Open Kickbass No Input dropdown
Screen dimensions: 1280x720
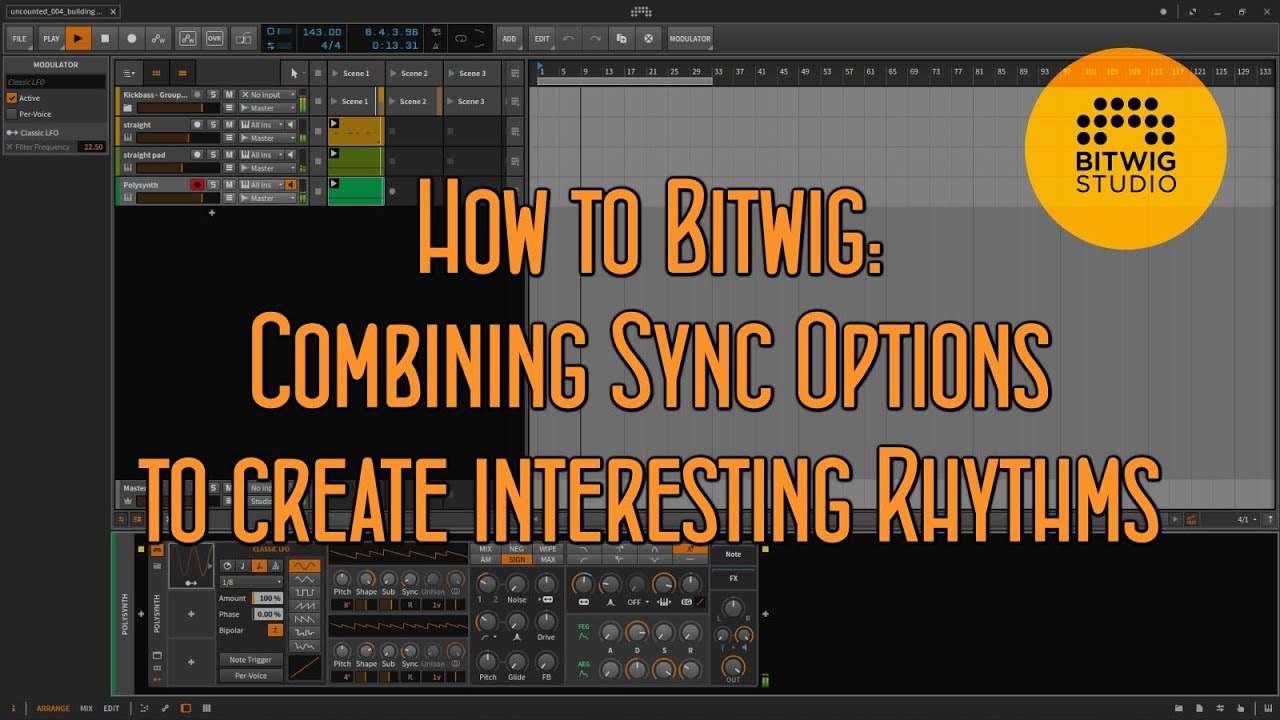pos(268,94)
